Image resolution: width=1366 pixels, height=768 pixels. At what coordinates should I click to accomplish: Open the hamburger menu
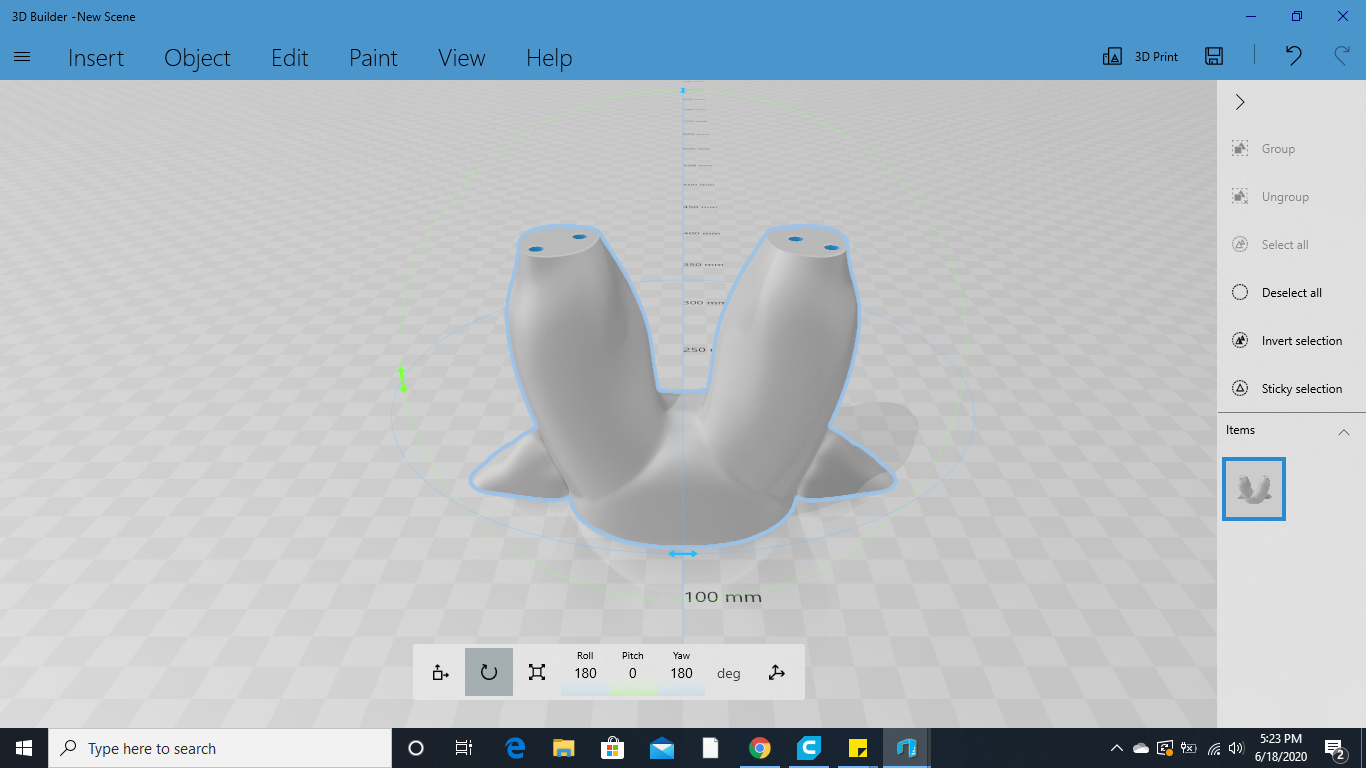21,56
